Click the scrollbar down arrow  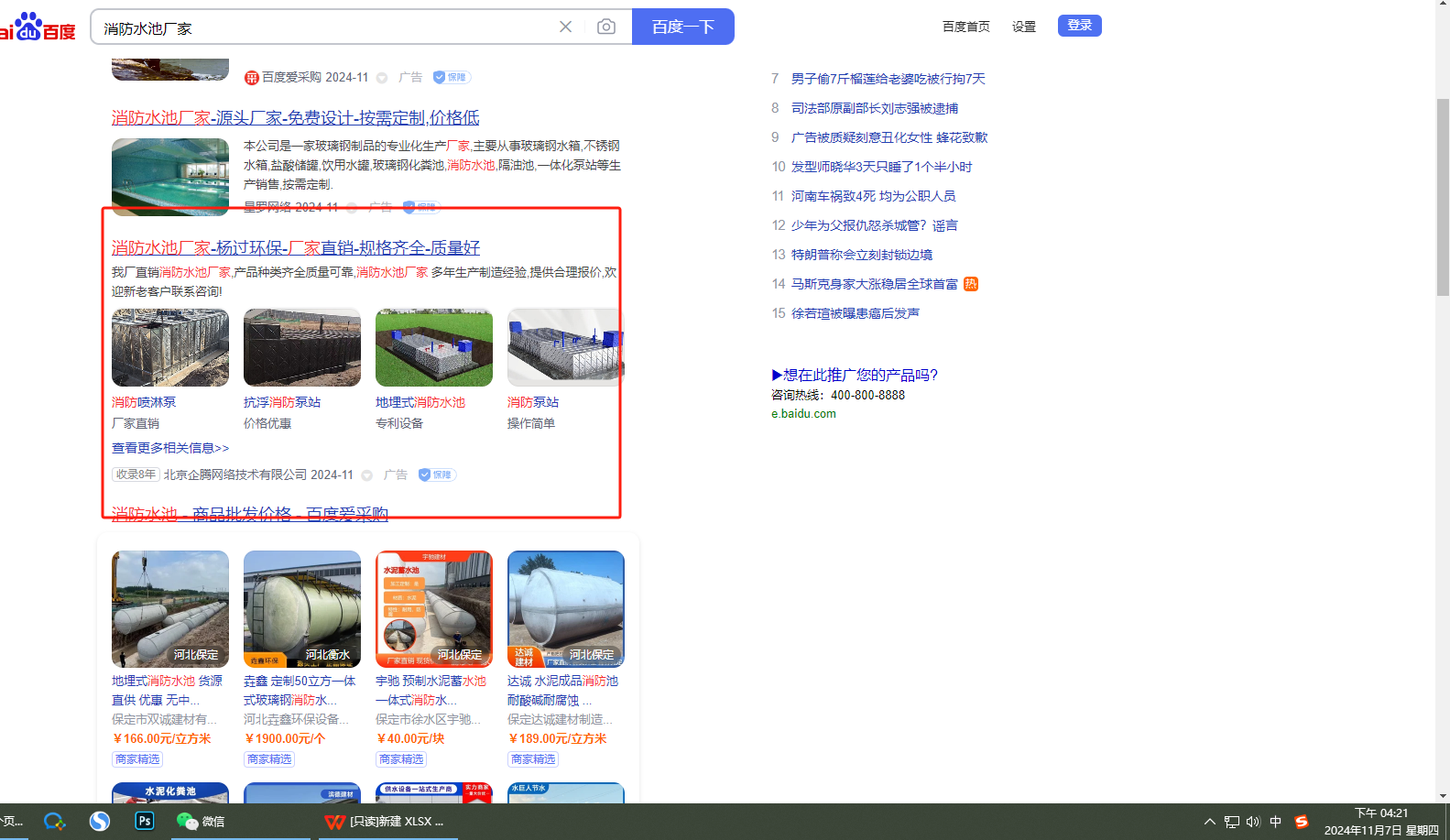pyautogui.click(x=1443, y=796)
